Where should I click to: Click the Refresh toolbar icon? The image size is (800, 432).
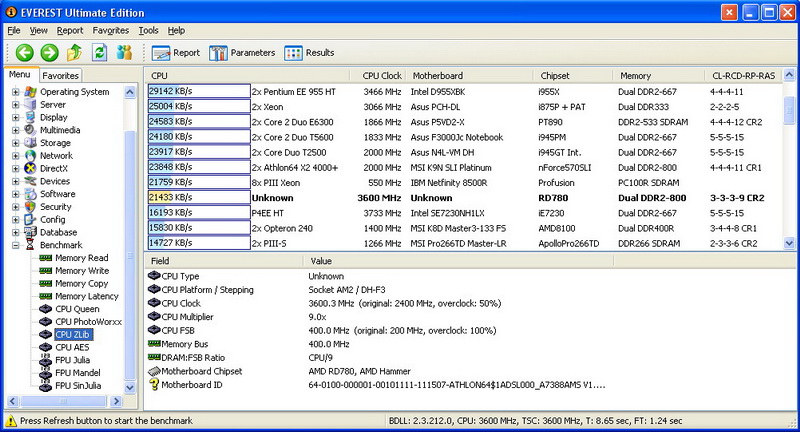point(99,52)
